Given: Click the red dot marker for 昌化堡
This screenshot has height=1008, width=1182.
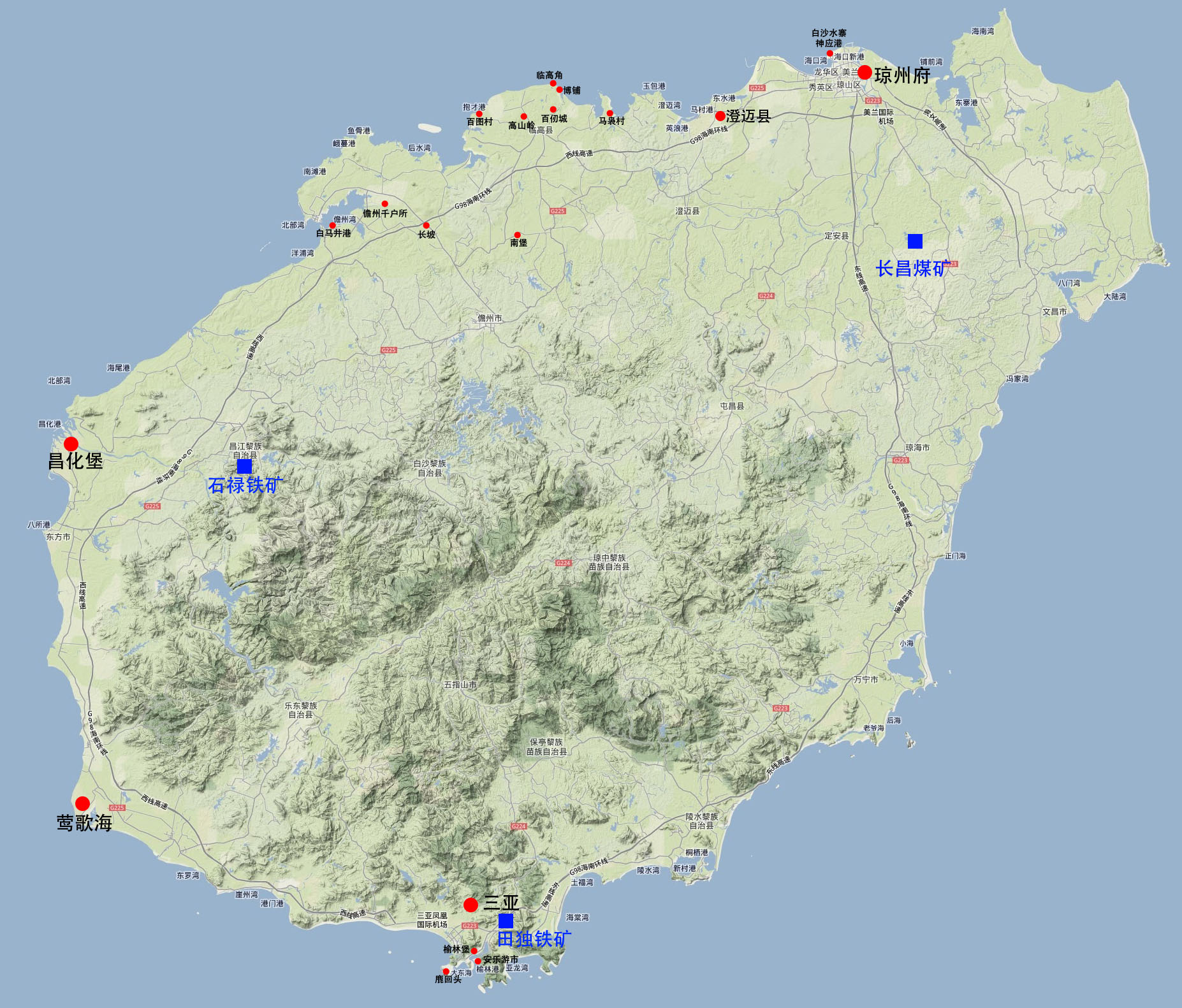Looking at the screenshot, I should point(71,444).
